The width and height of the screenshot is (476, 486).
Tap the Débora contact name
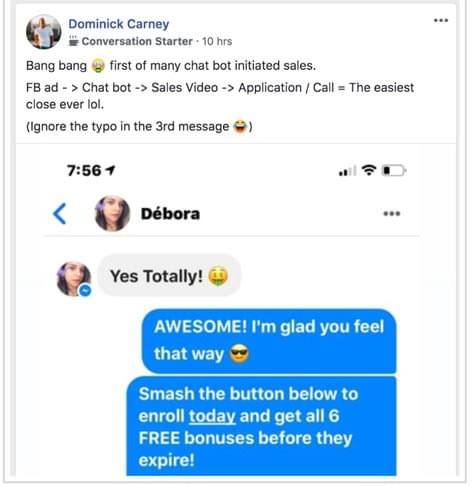[x=170, y=214]
